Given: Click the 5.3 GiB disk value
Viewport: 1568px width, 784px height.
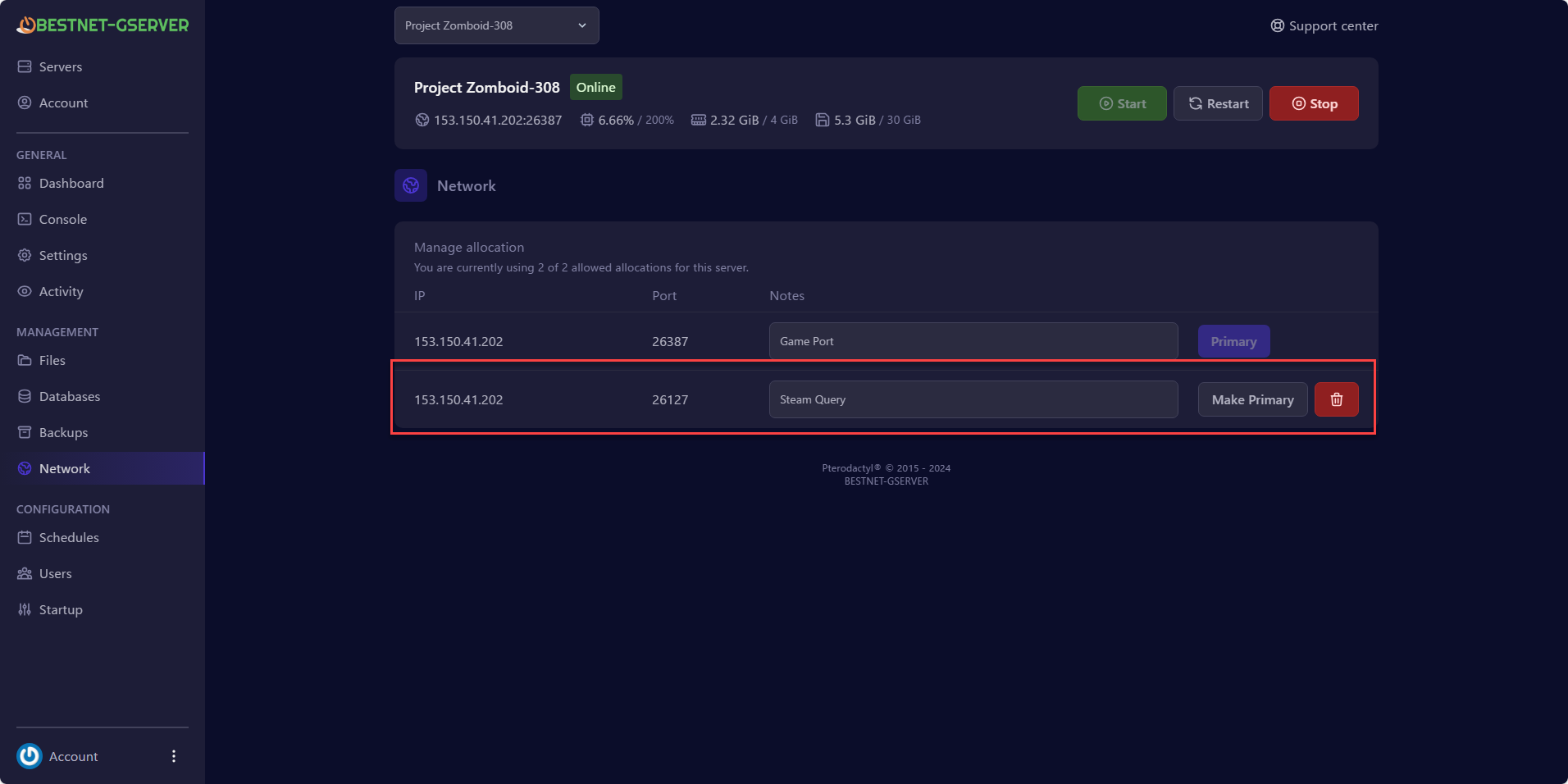Looking at the screenshot, I should [x=855, y=120].
